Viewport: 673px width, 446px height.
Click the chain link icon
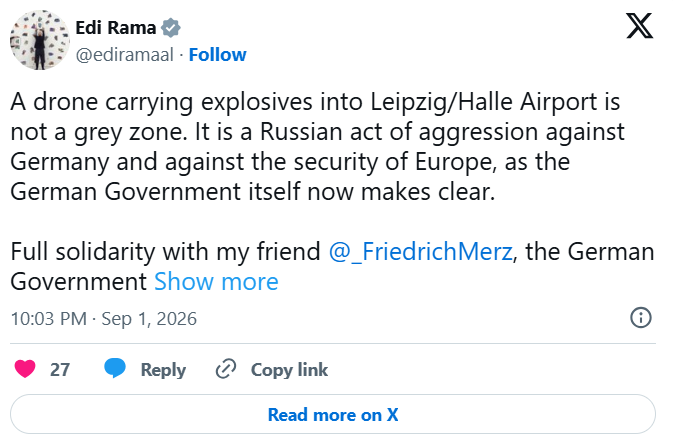tap(226, 369)
